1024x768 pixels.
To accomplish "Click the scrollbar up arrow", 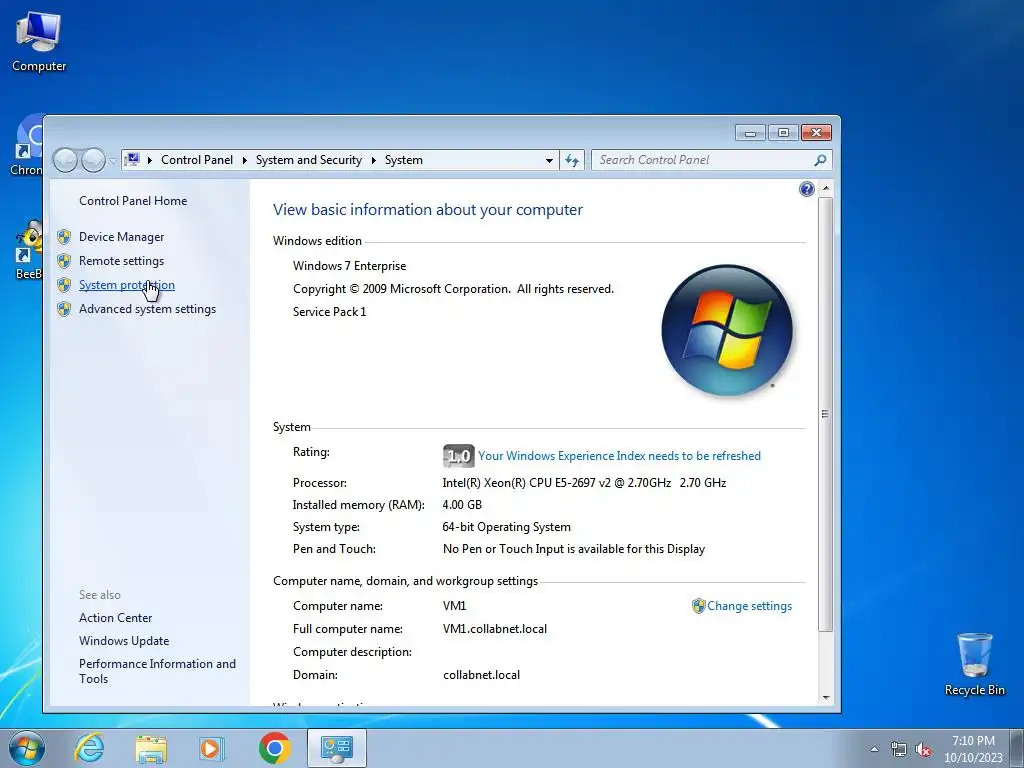I will click(825, 189).
